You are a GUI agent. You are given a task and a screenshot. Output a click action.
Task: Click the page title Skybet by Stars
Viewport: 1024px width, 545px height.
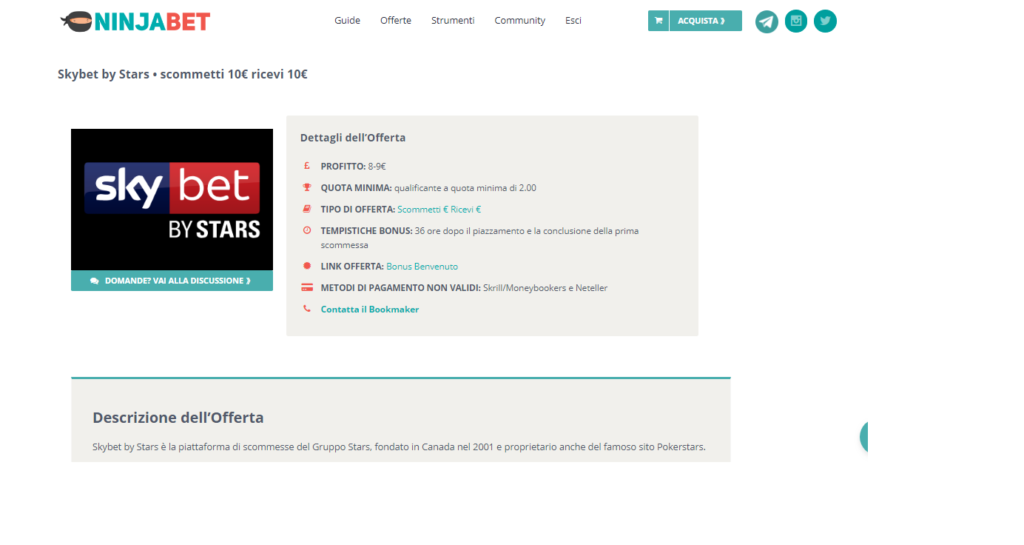(182, 74)
